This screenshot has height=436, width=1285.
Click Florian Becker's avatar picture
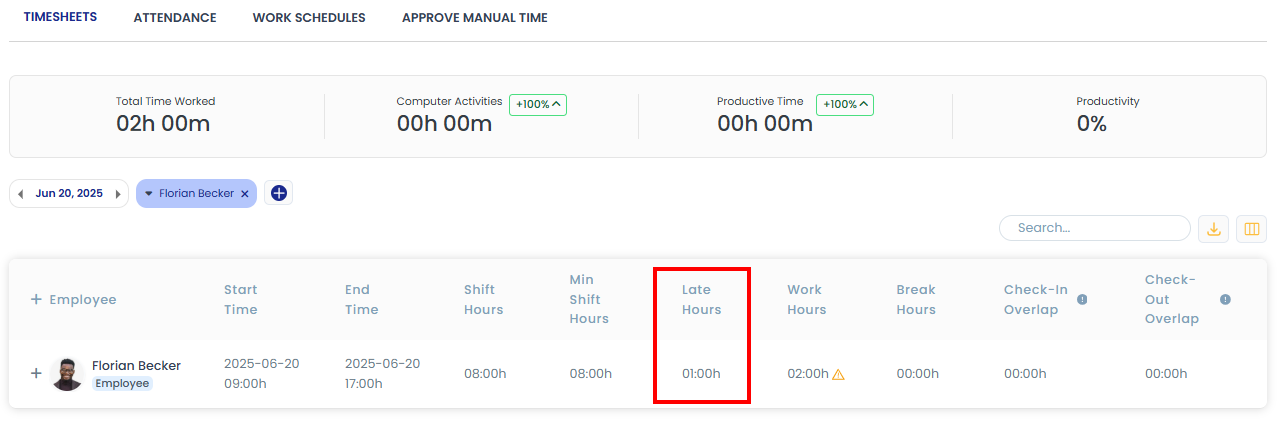click(67, 374)
